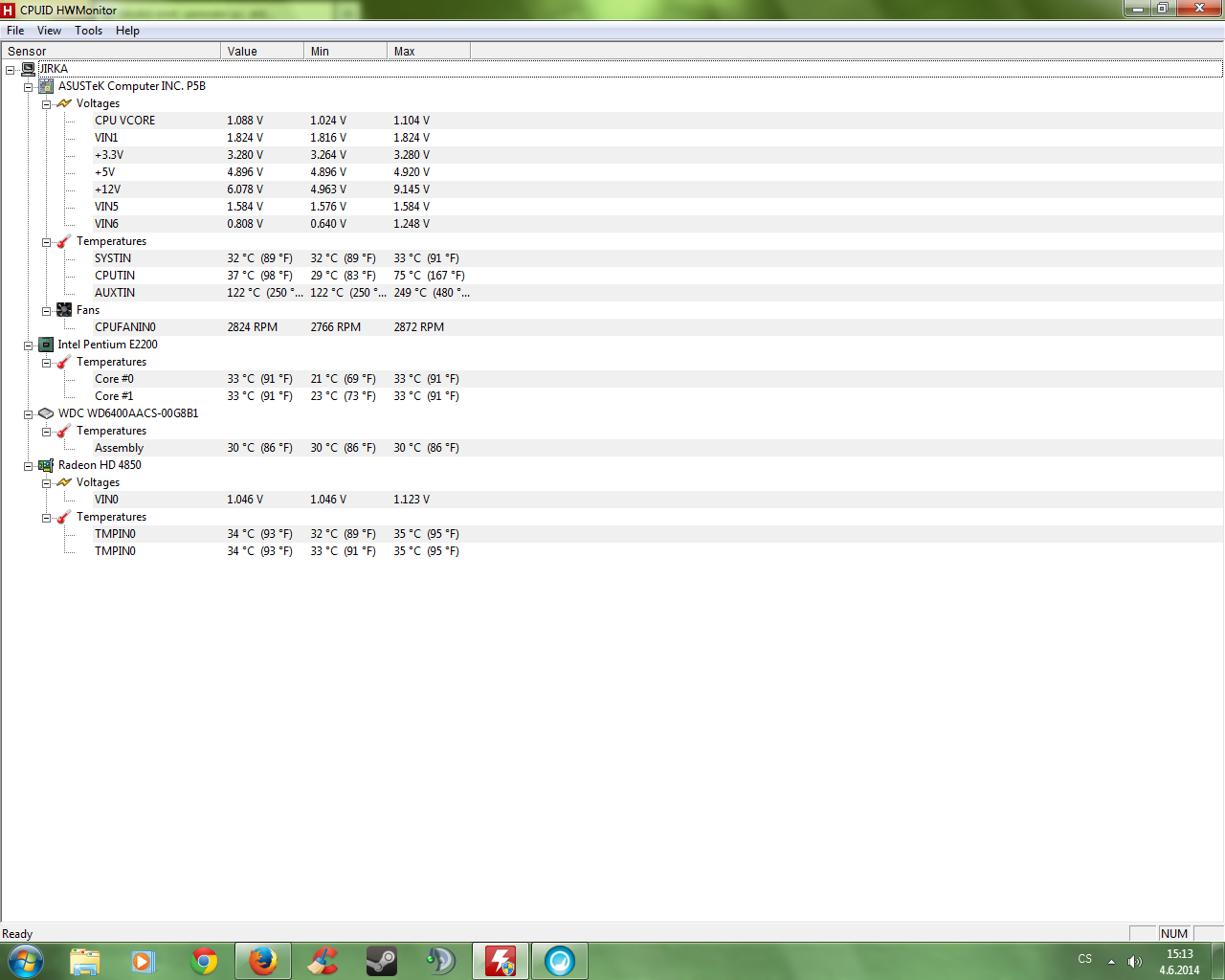Collapse the Temperatures group under Radeon HD 4850
Screen dimensions: 1225x980
point(47,518)
